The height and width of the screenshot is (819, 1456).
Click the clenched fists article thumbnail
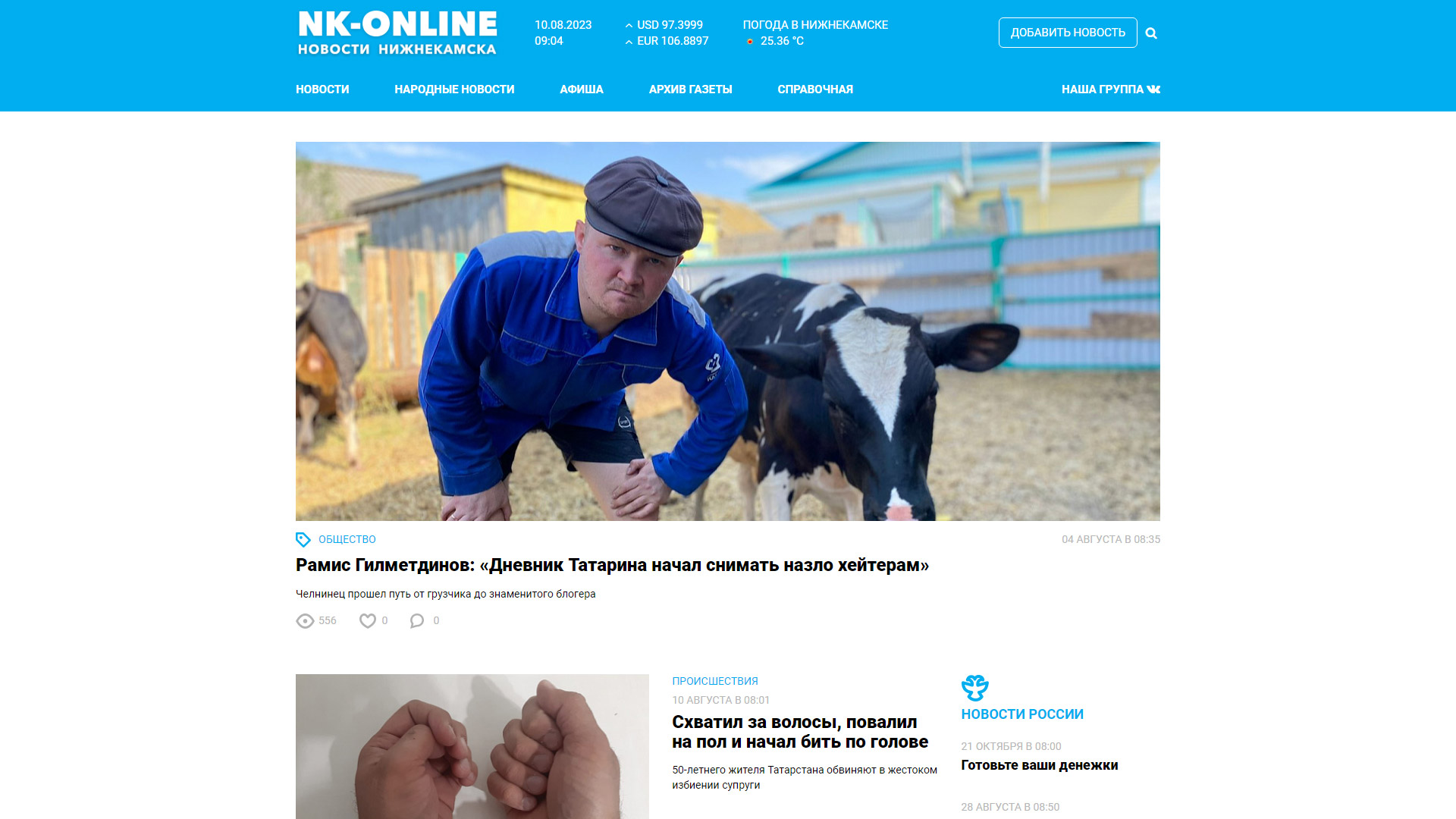[x=472, y=746]
